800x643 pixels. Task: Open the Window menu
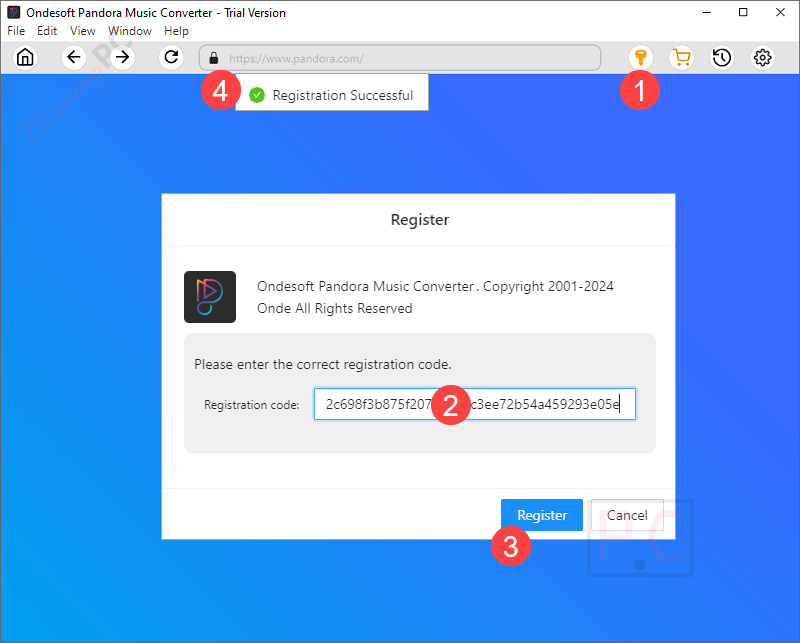coord(130,31)
